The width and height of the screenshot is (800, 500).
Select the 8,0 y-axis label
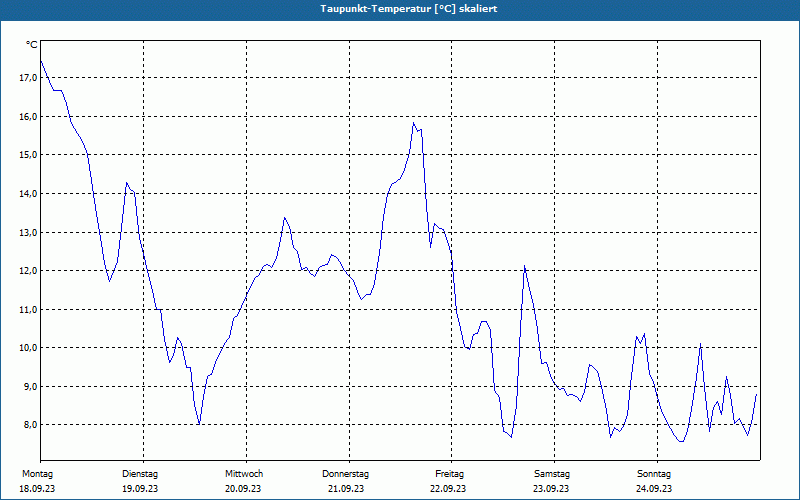pyautogui.click(x=29, y=424)
